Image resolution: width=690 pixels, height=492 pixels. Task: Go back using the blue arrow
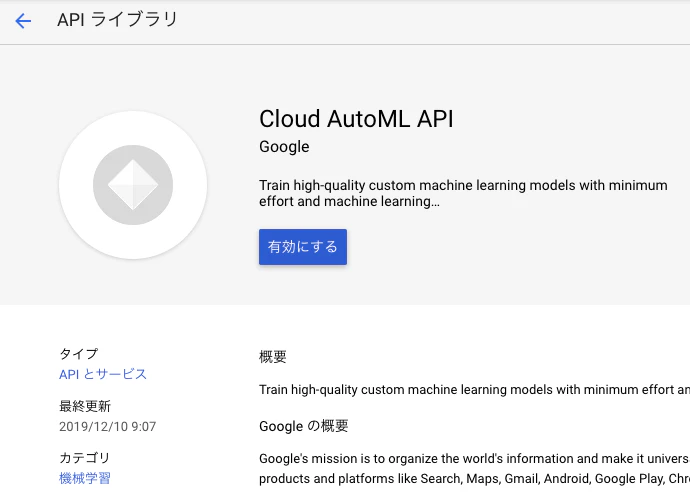pos(23,21)
